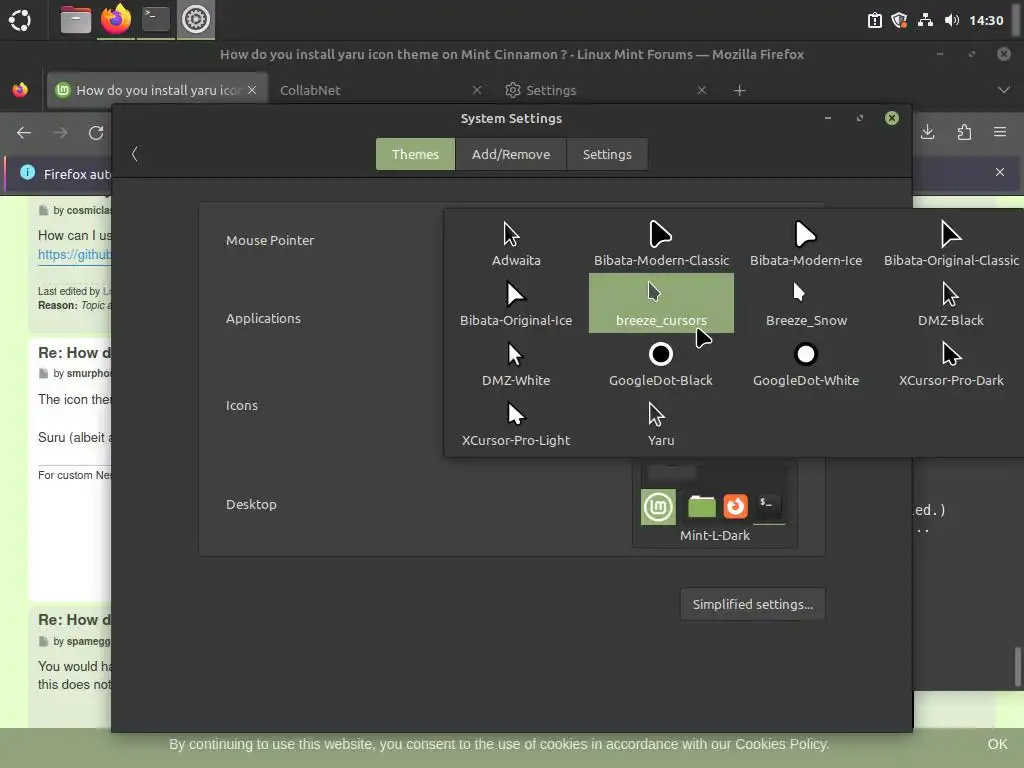Viewport: 1024px width, 768px height.
Task: Select the breeze_cursors pointer theme
Action: [661, 304]
